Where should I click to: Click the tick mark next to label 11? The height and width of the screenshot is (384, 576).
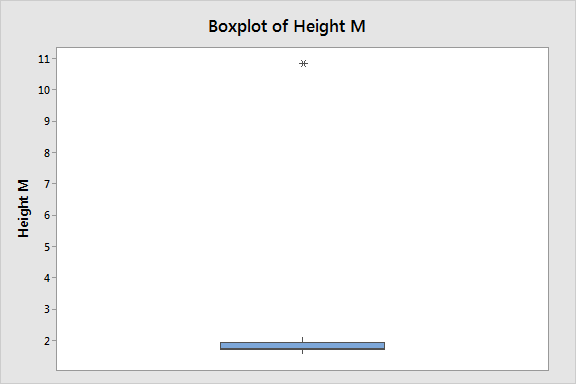click(x=54, y=58)
